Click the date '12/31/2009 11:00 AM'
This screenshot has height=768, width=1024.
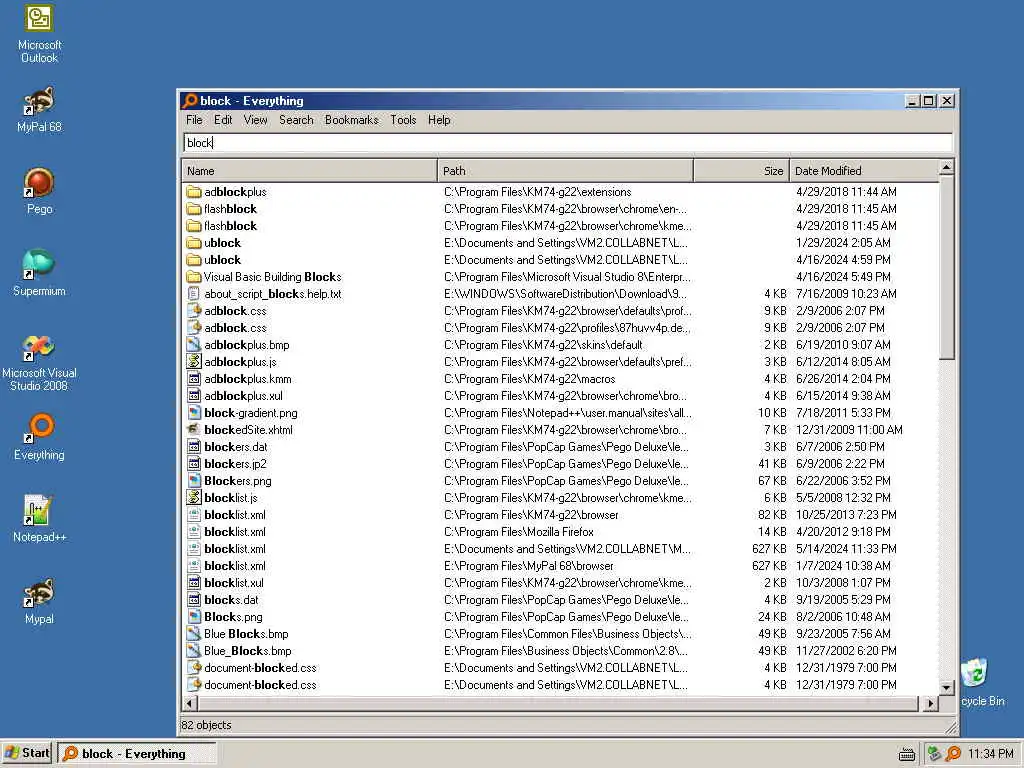point(849,430)
